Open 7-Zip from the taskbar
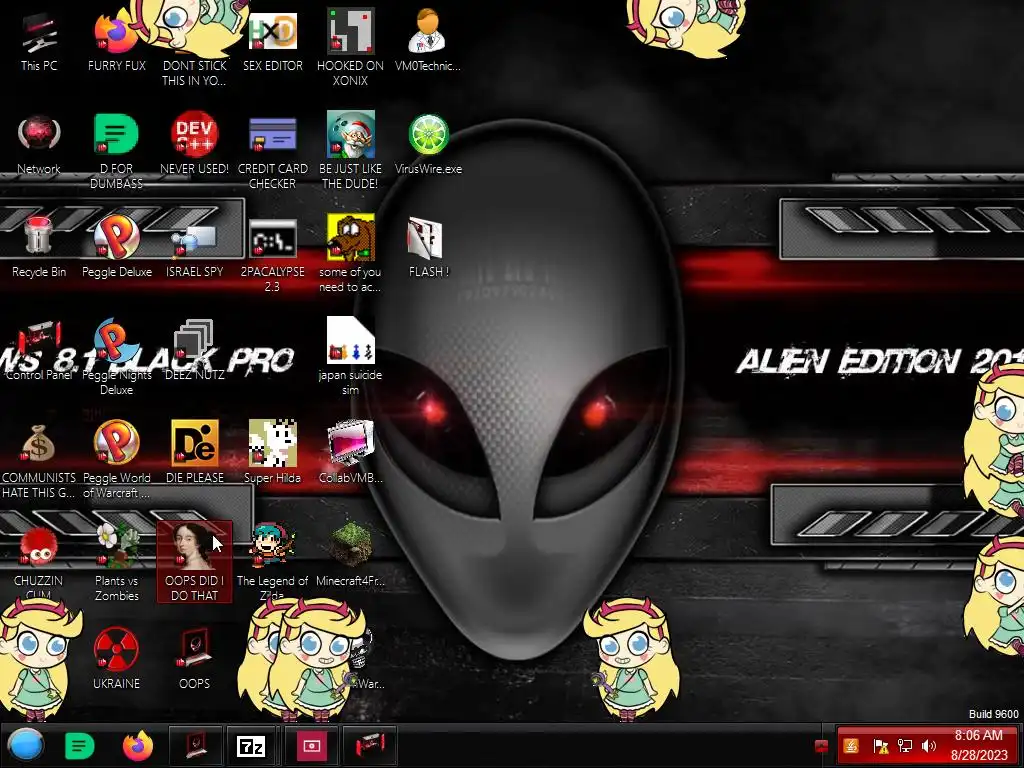1024x768 pixels. (251, 745)
